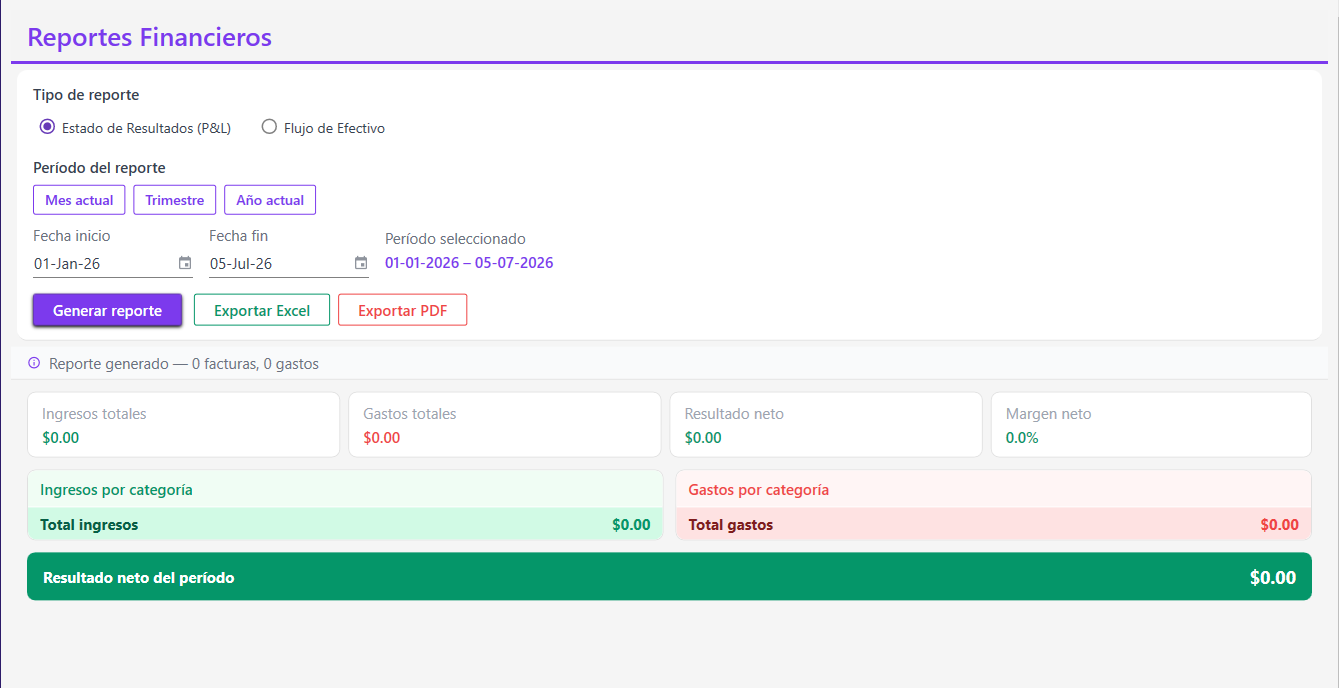Click the Margen neto summary card

coord(1151,425)
